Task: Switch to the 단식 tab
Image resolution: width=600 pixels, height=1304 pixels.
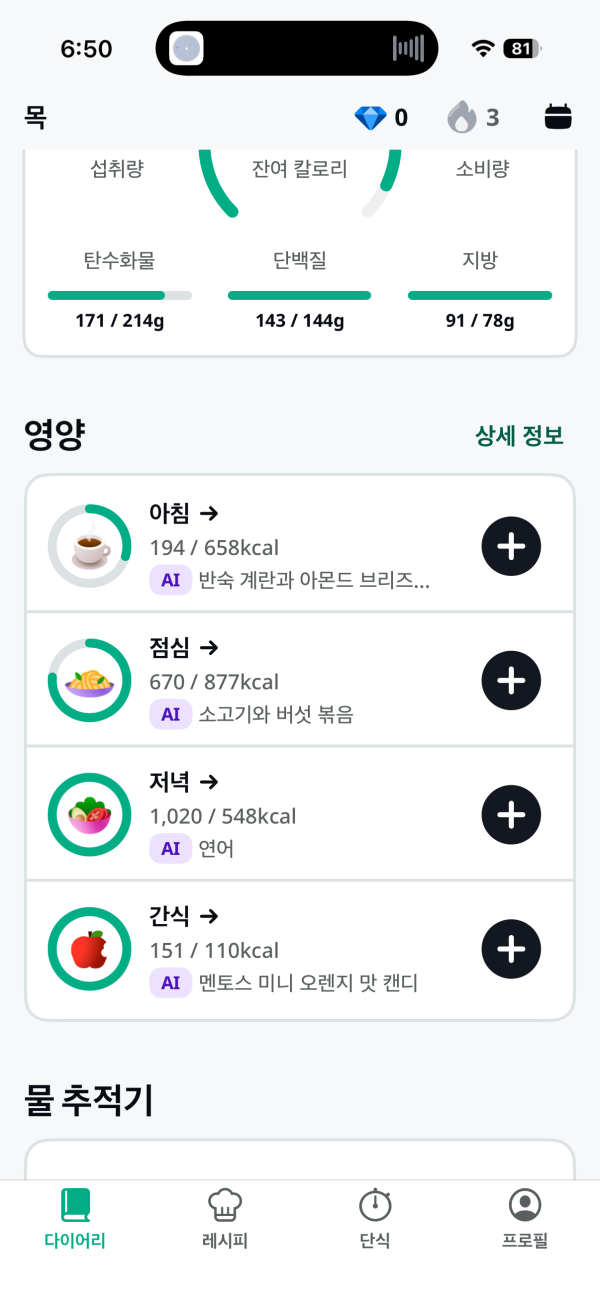Action: pos(375,1220)
